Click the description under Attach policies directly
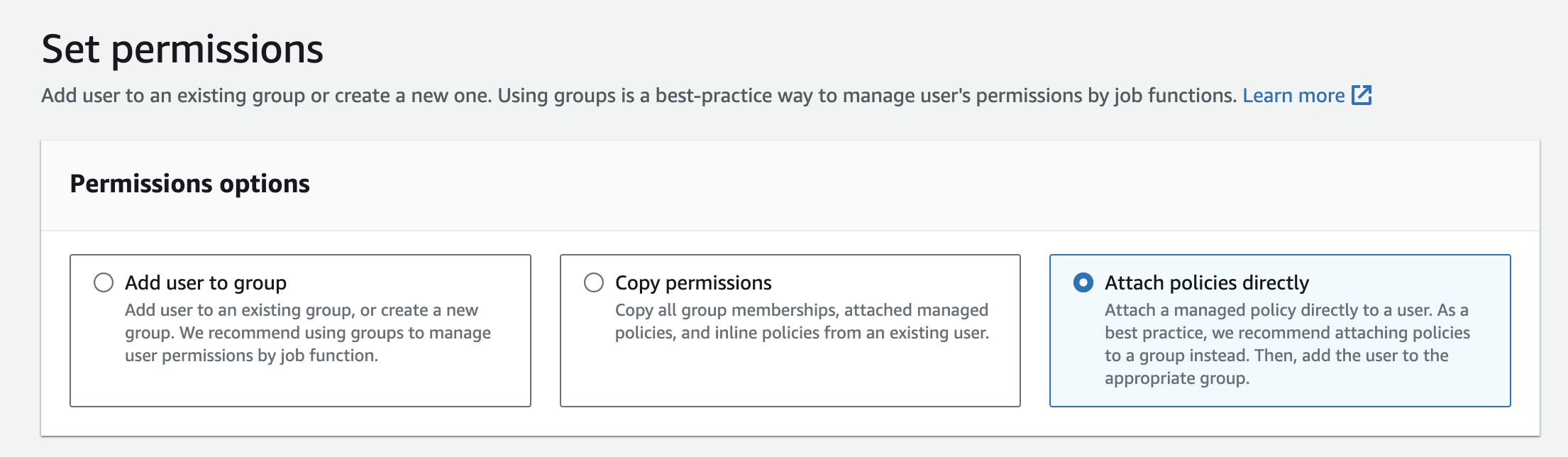This screenshot has height=457, width=1568. (1287, 343)
